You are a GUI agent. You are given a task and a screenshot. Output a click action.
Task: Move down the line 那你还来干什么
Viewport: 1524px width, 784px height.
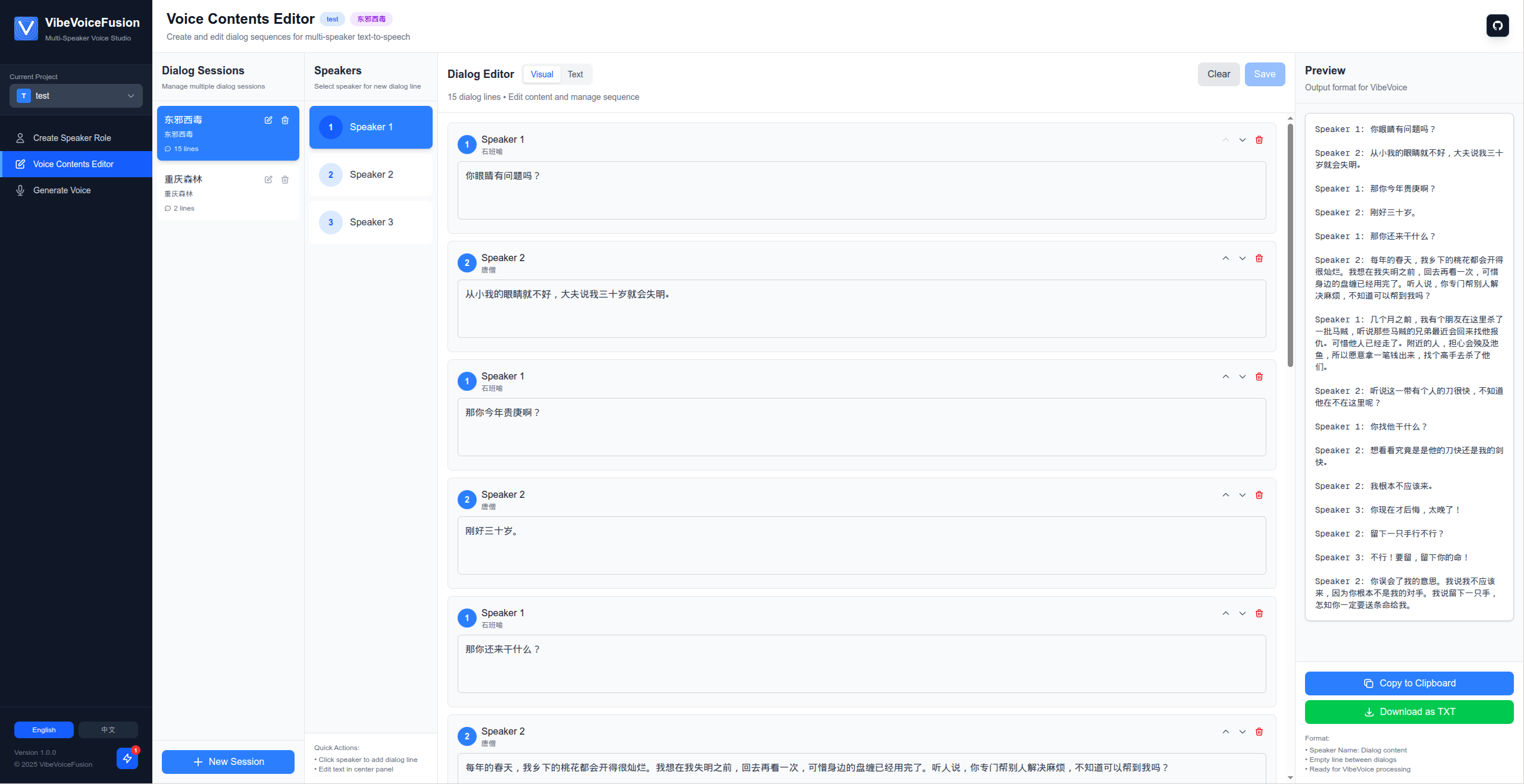tap(1243, 613)
